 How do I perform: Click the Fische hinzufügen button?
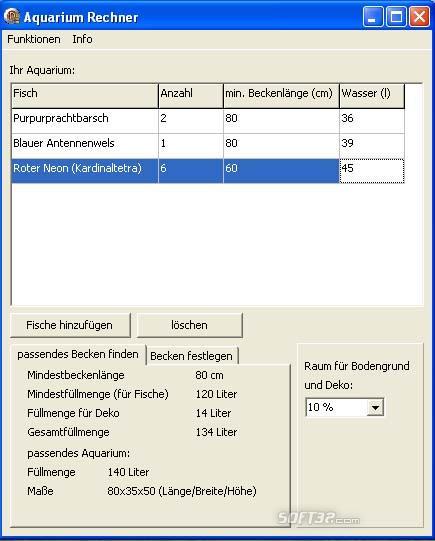70,325
